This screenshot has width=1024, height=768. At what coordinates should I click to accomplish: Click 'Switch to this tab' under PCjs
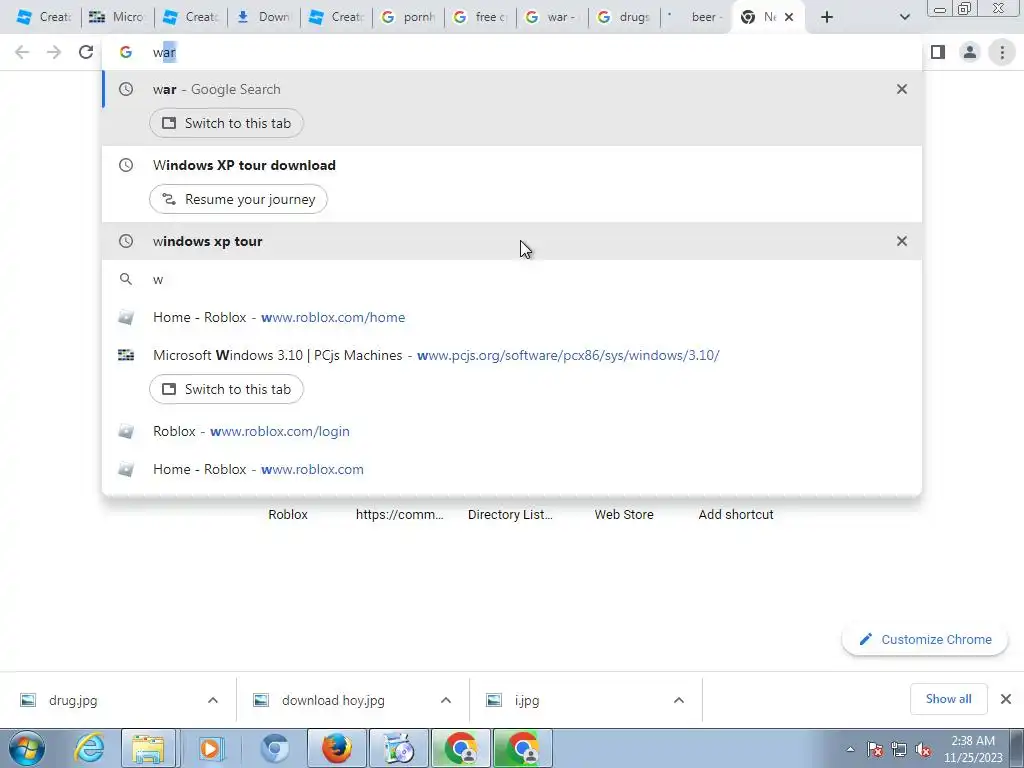(226, 389)
